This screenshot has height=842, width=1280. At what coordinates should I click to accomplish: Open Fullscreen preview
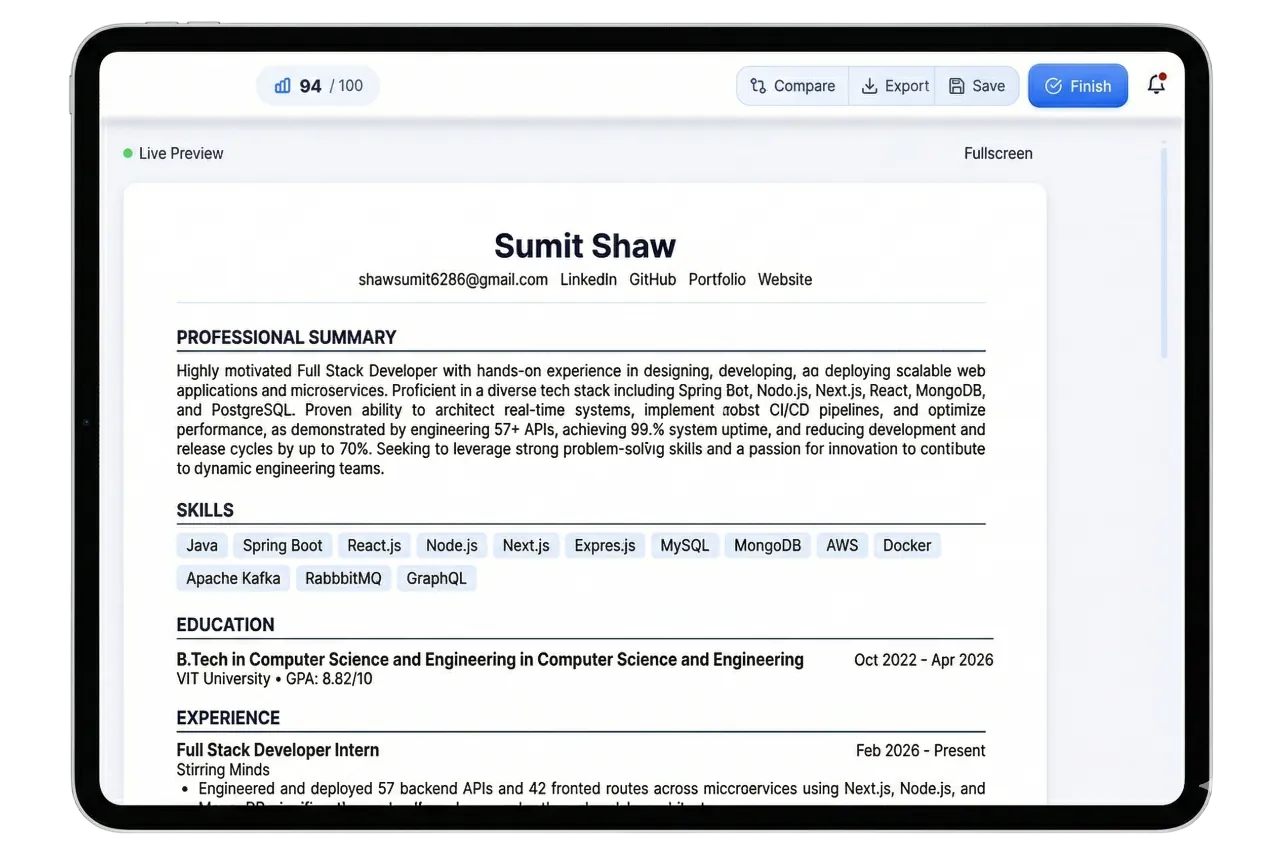coord(998,153)
